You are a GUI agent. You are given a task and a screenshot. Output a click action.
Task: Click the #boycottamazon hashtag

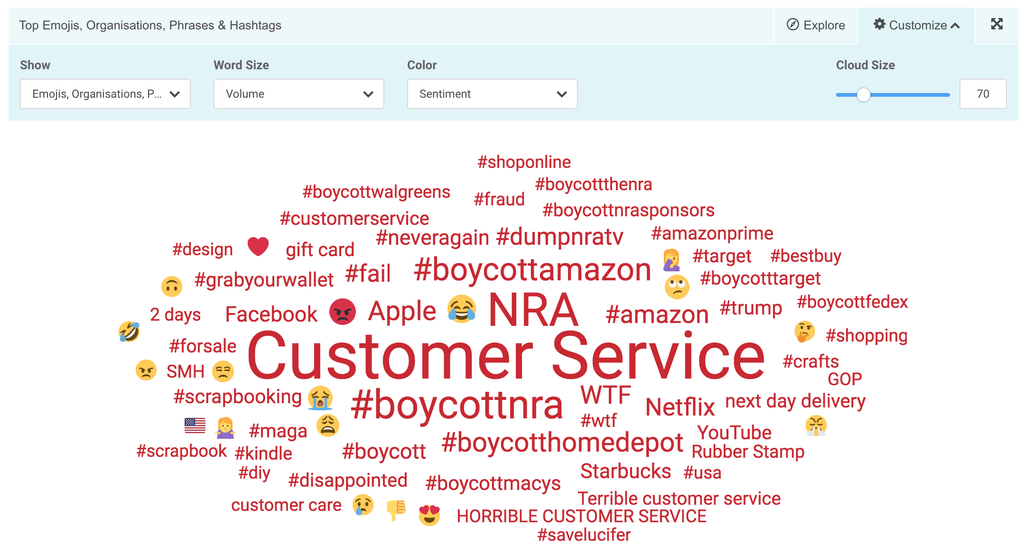point(532,270)
